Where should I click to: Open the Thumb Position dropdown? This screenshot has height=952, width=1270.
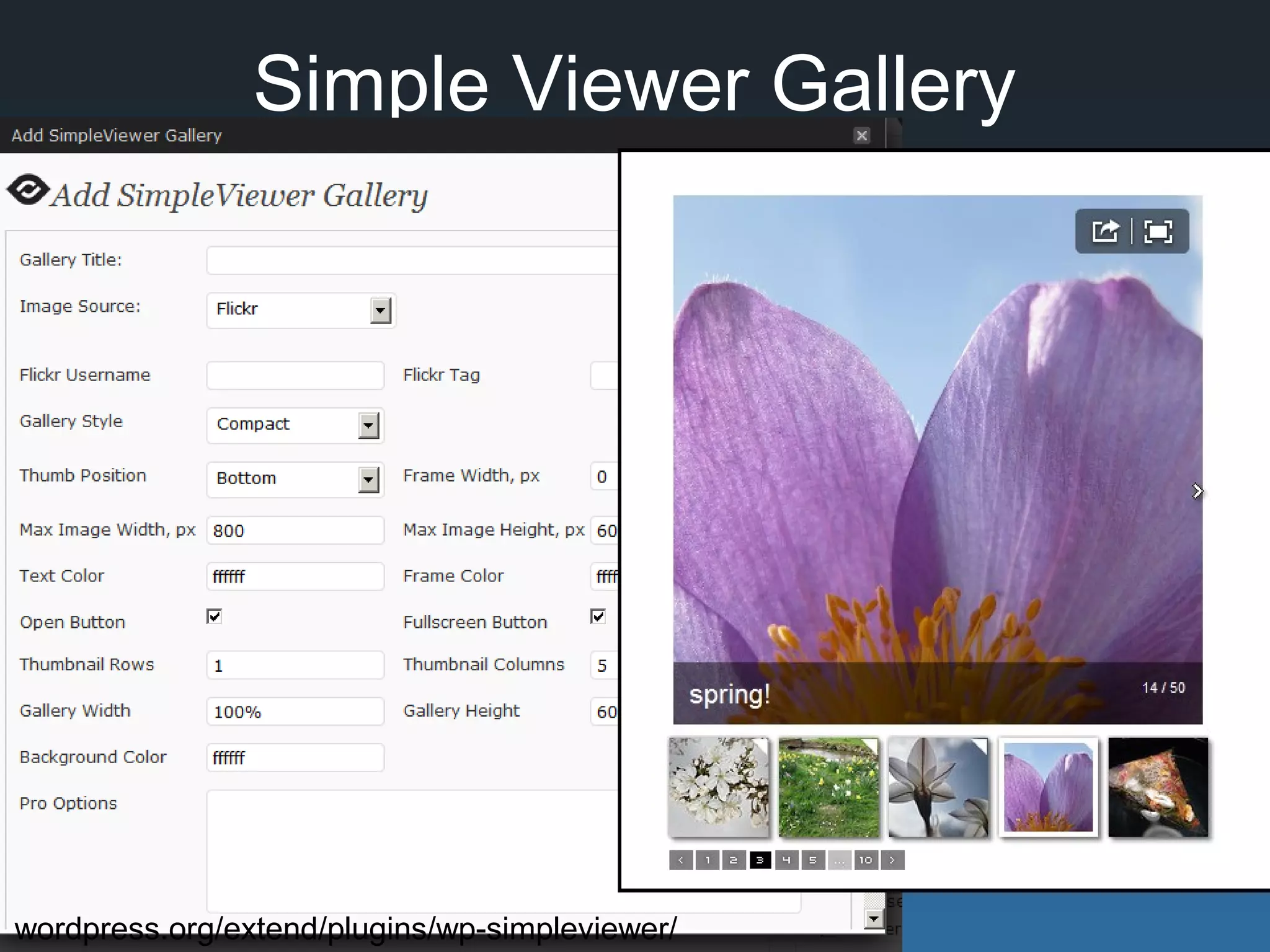[x=295, y=479]
